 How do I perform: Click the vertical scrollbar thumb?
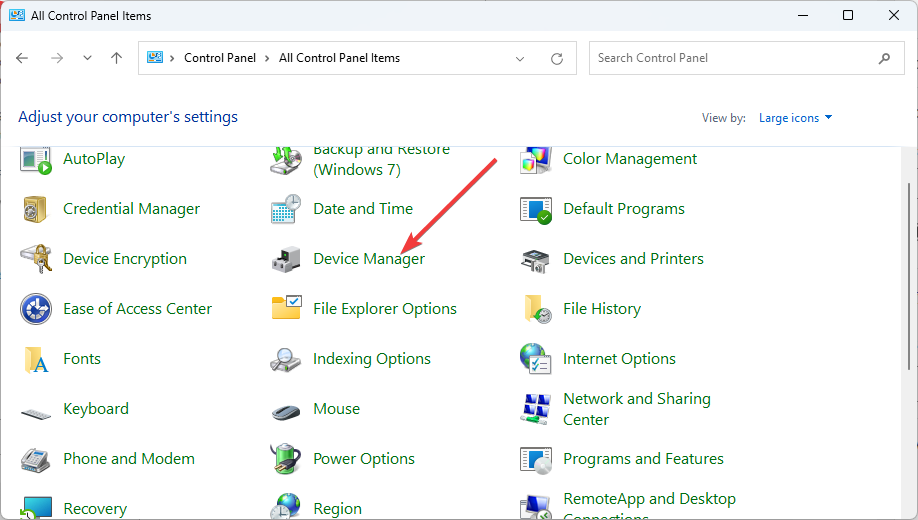[x=909, y=276]
